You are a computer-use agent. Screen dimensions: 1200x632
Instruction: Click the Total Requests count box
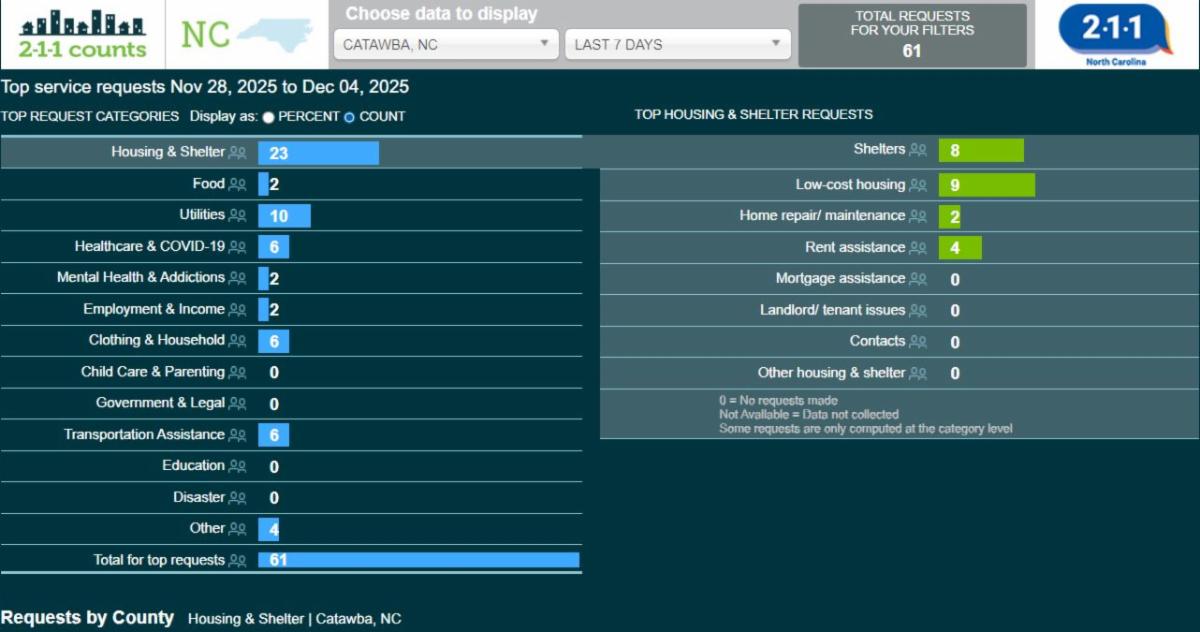[911, 35]
